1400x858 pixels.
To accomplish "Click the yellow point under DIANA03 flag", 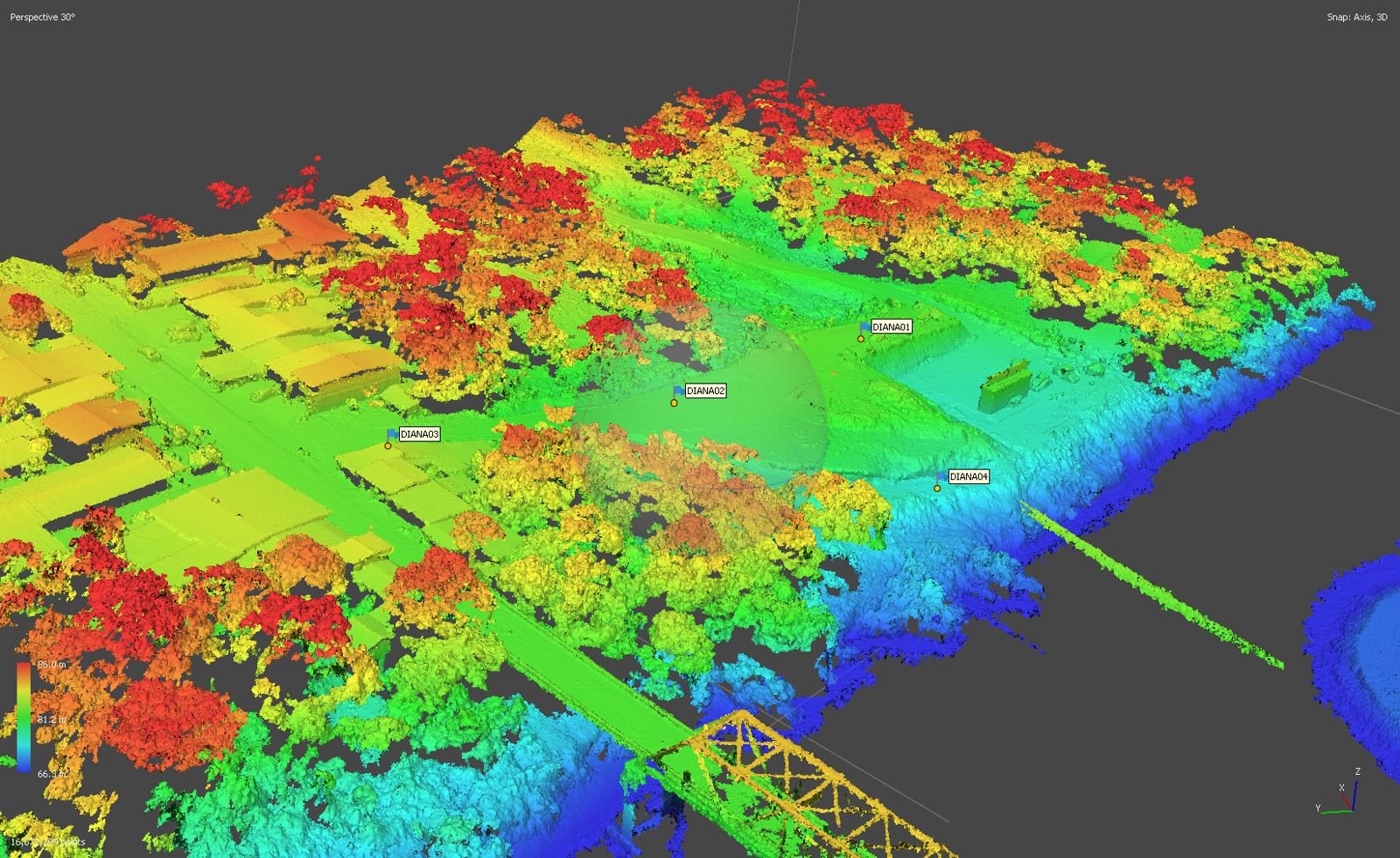I will point(388,446).
